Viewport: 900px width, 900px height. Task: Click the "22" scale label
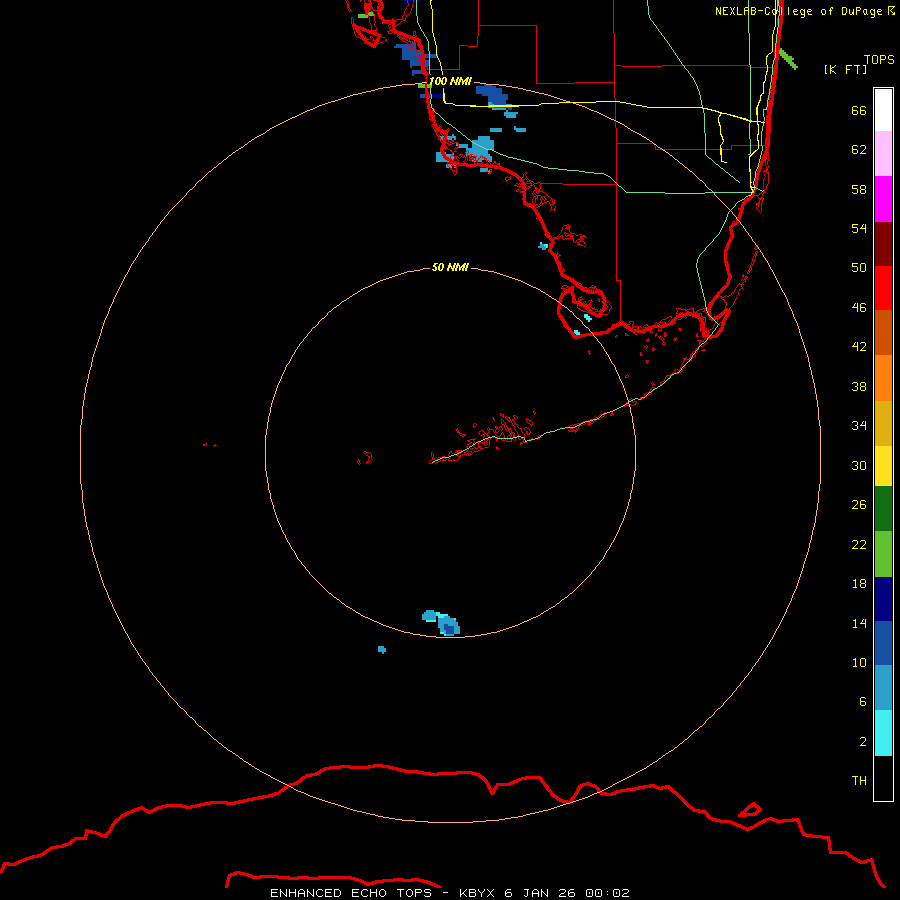(x=859, y=544)
